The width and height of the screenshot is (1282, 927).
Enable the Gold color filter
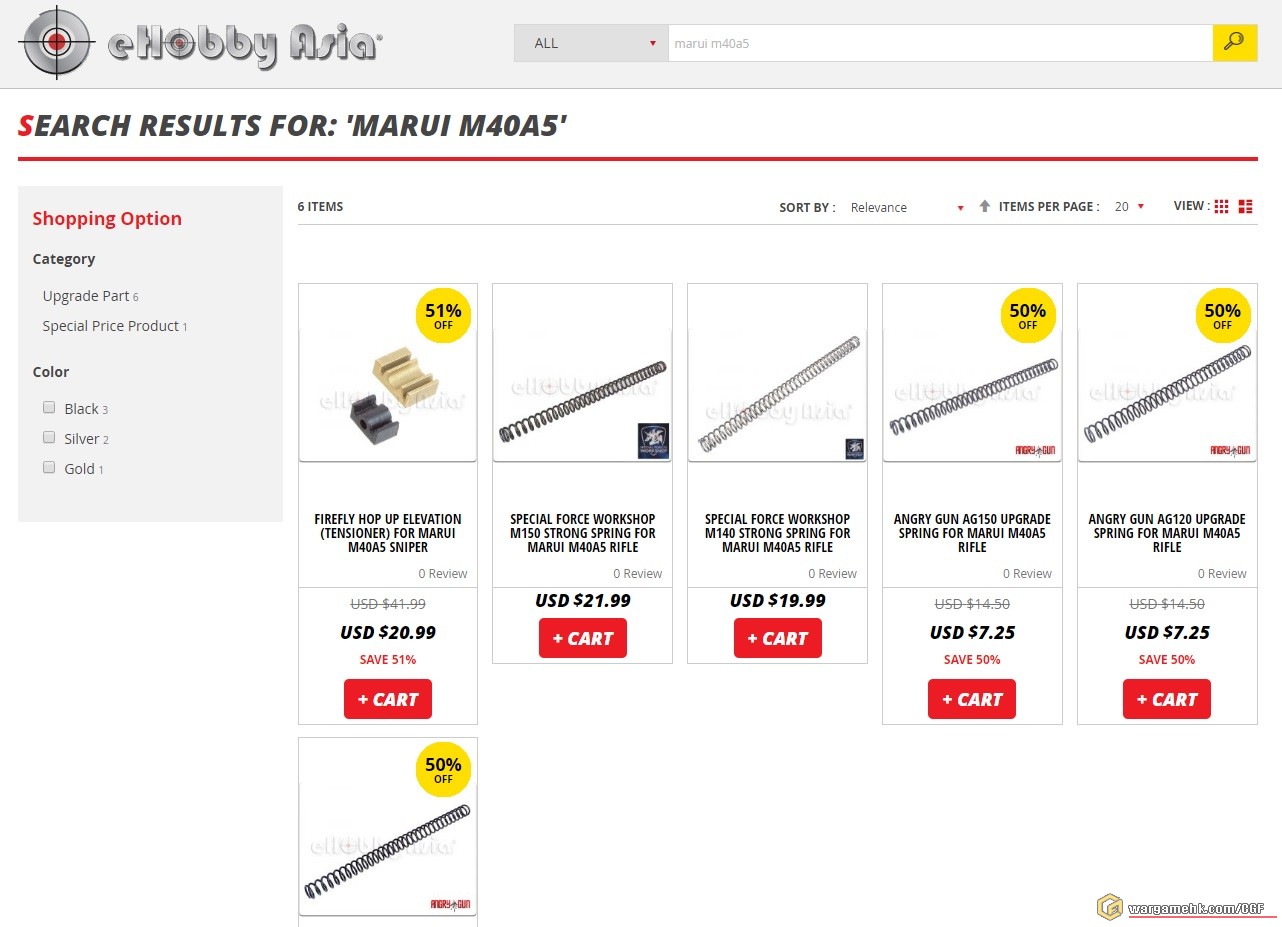tap(49, 467)
